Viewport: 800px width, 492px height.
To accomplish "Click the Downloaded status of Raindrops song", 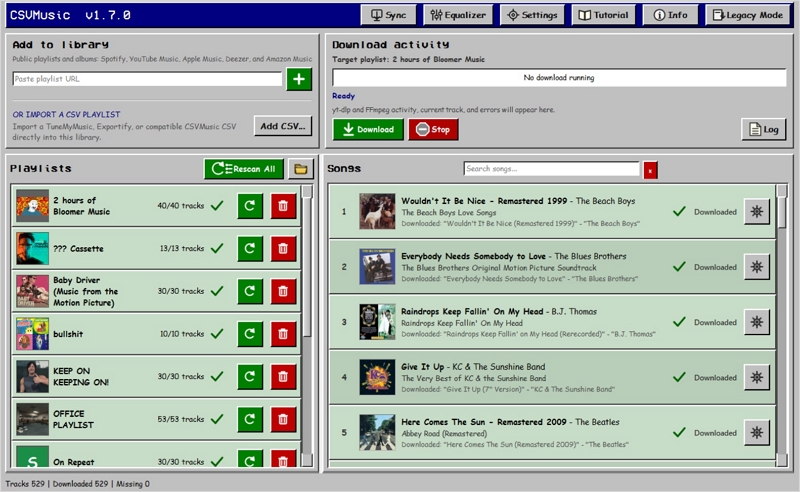I will 715,322.
